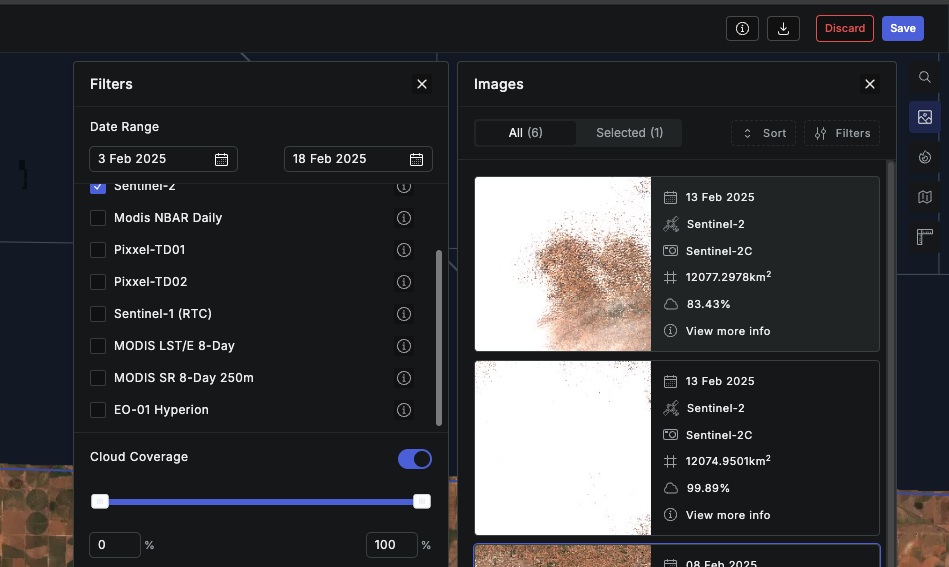This screenshot has height=567, width=949.
Task: Open the info button in top toolbar
Action: (742, 28)
